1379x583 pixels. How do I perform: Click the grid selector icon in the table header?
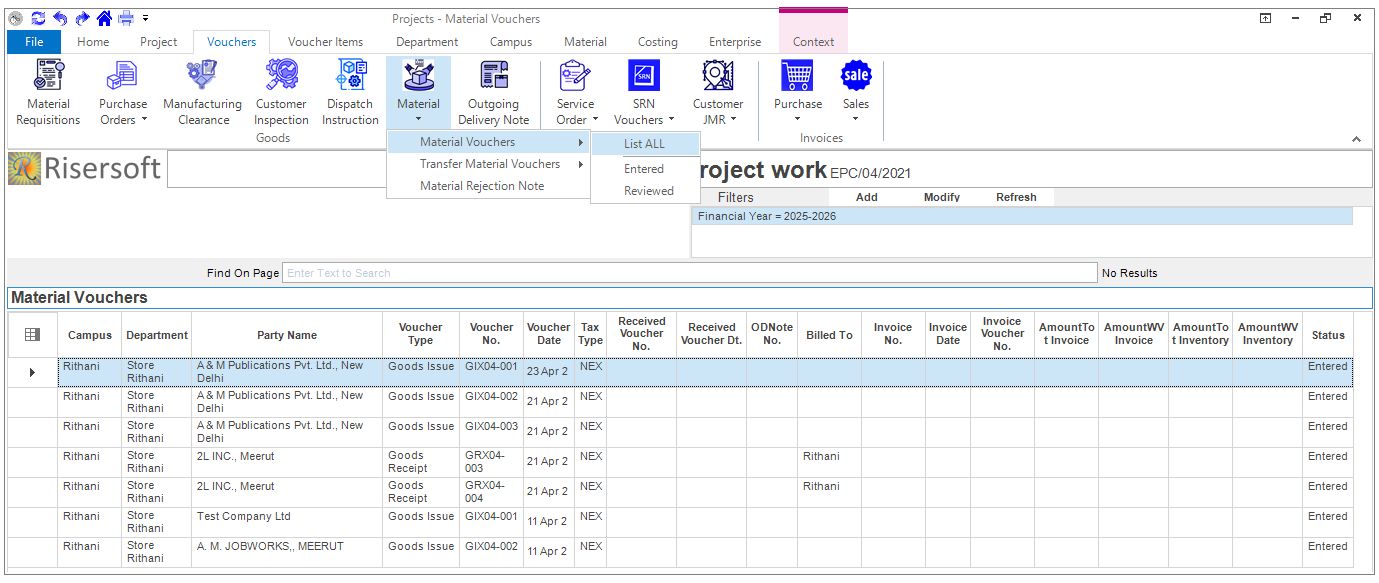coord(32,335)
